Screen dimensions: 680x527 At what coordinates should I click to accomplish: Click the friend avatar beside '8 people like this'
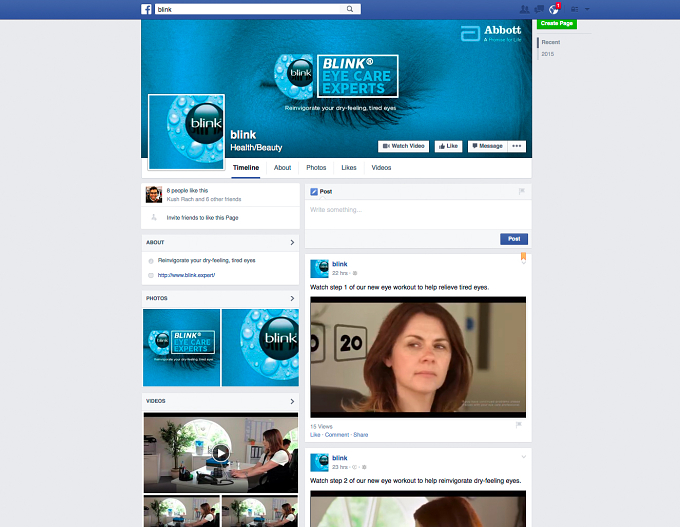click(154, 195)
